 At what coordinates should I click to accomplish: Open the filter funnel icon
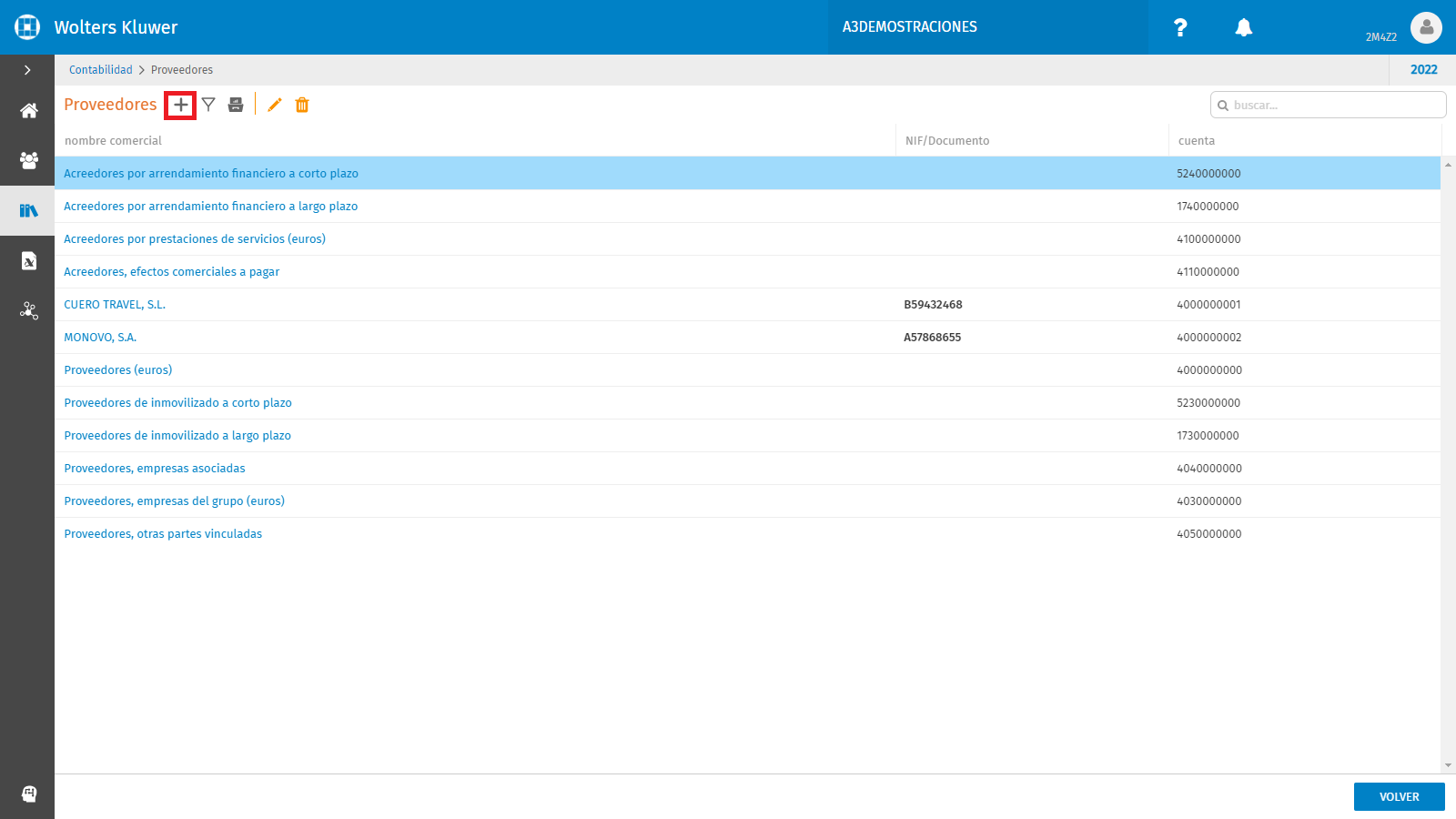click(208, 105)
